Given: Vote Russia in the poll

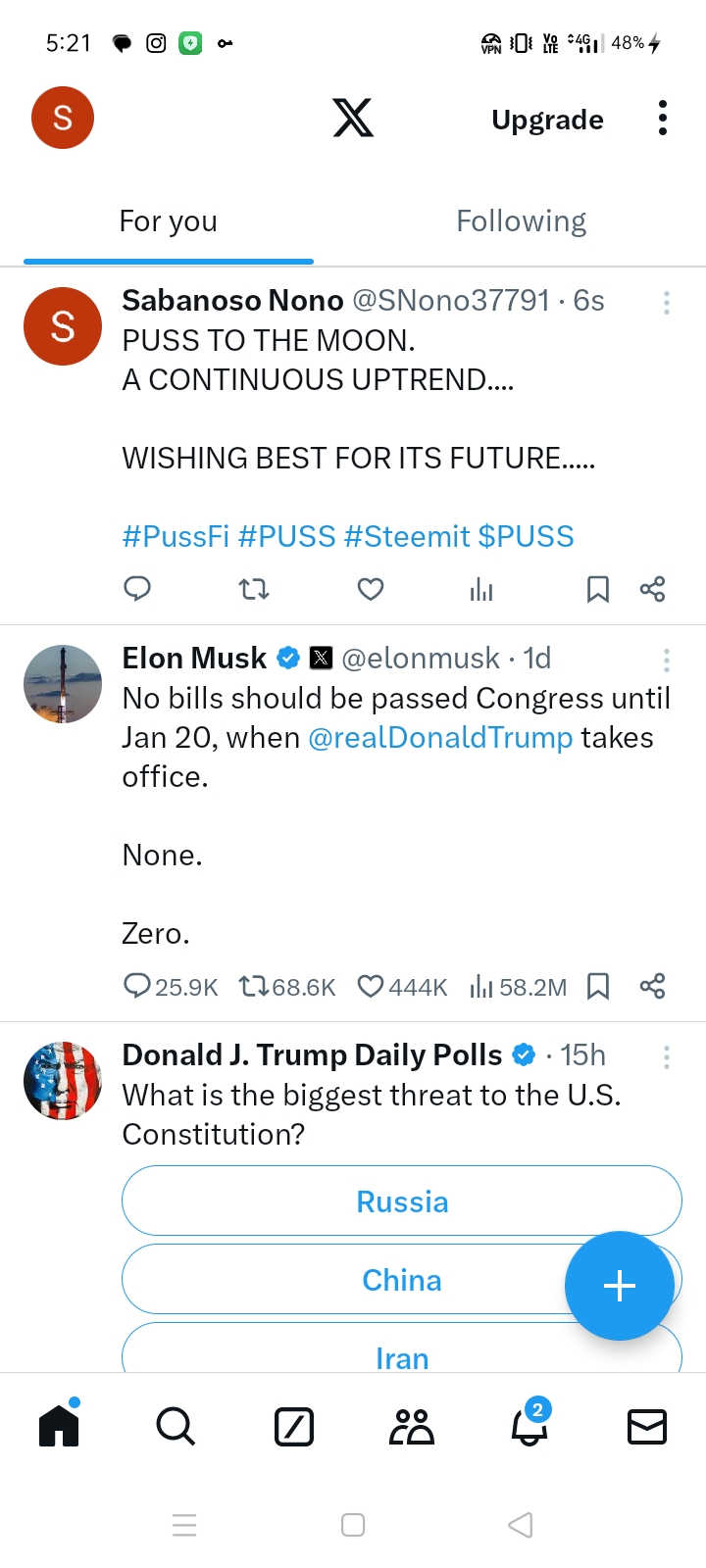Looking at the screenshot, I should click(402, 1201).
